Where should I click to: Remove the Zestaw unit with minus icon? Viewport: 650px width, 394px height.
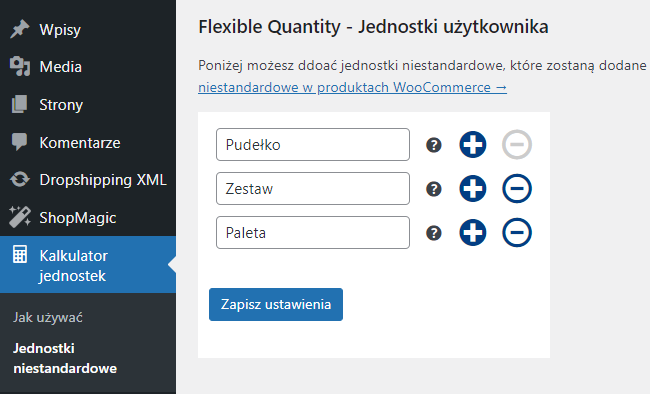point(517,189)
